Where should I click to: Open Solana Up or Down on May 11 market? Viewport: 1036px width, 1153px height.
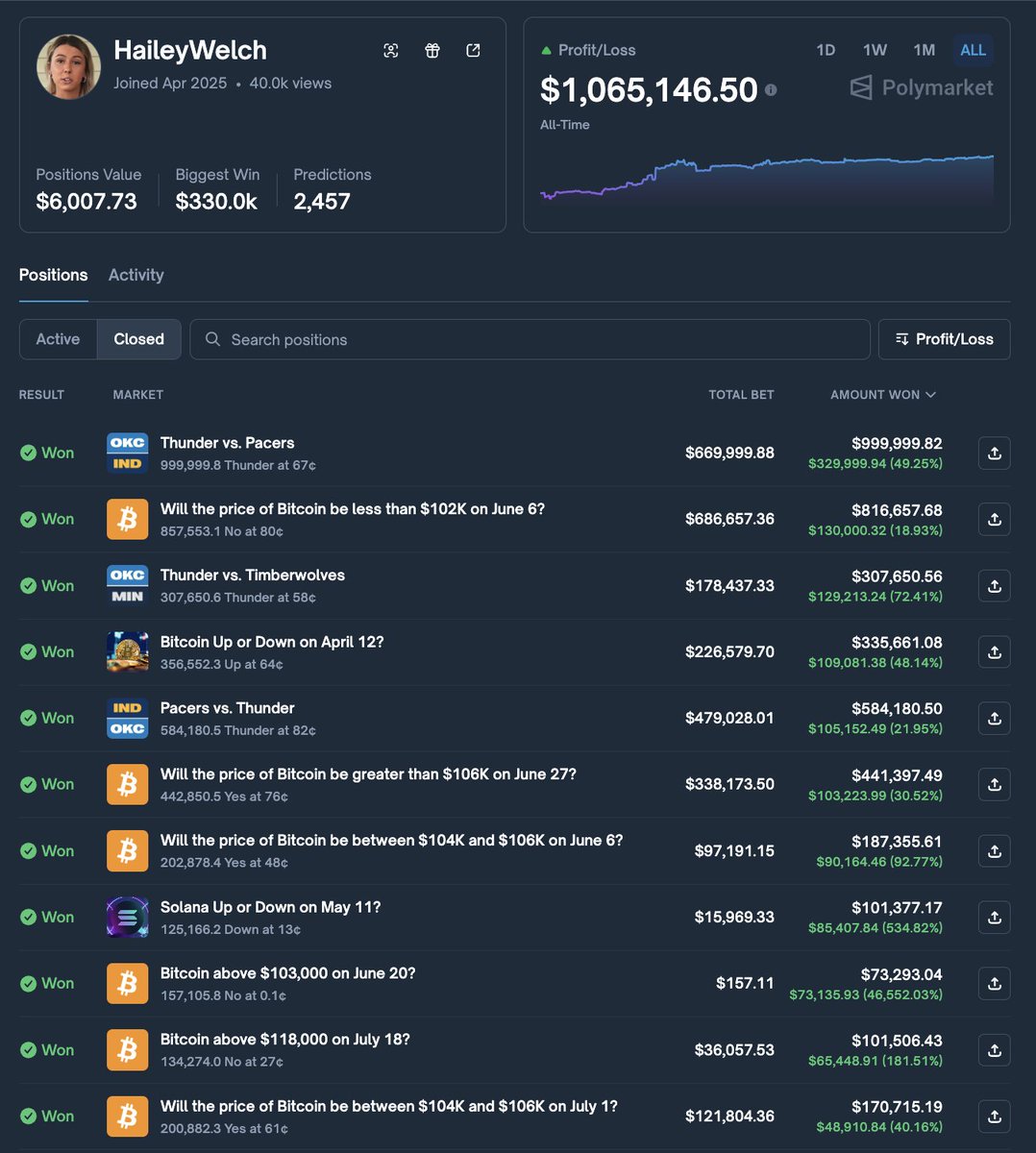[x=271, y=907]
